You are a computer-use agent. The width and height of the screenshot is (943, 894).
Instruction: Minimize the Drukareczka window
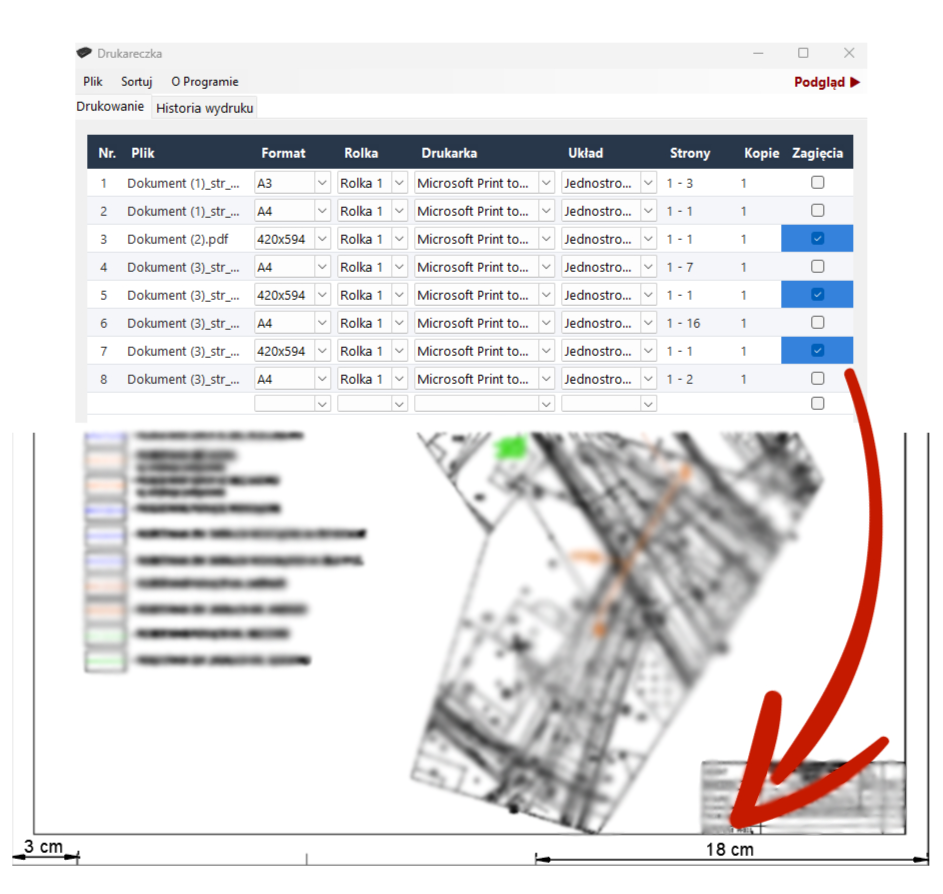758,53
